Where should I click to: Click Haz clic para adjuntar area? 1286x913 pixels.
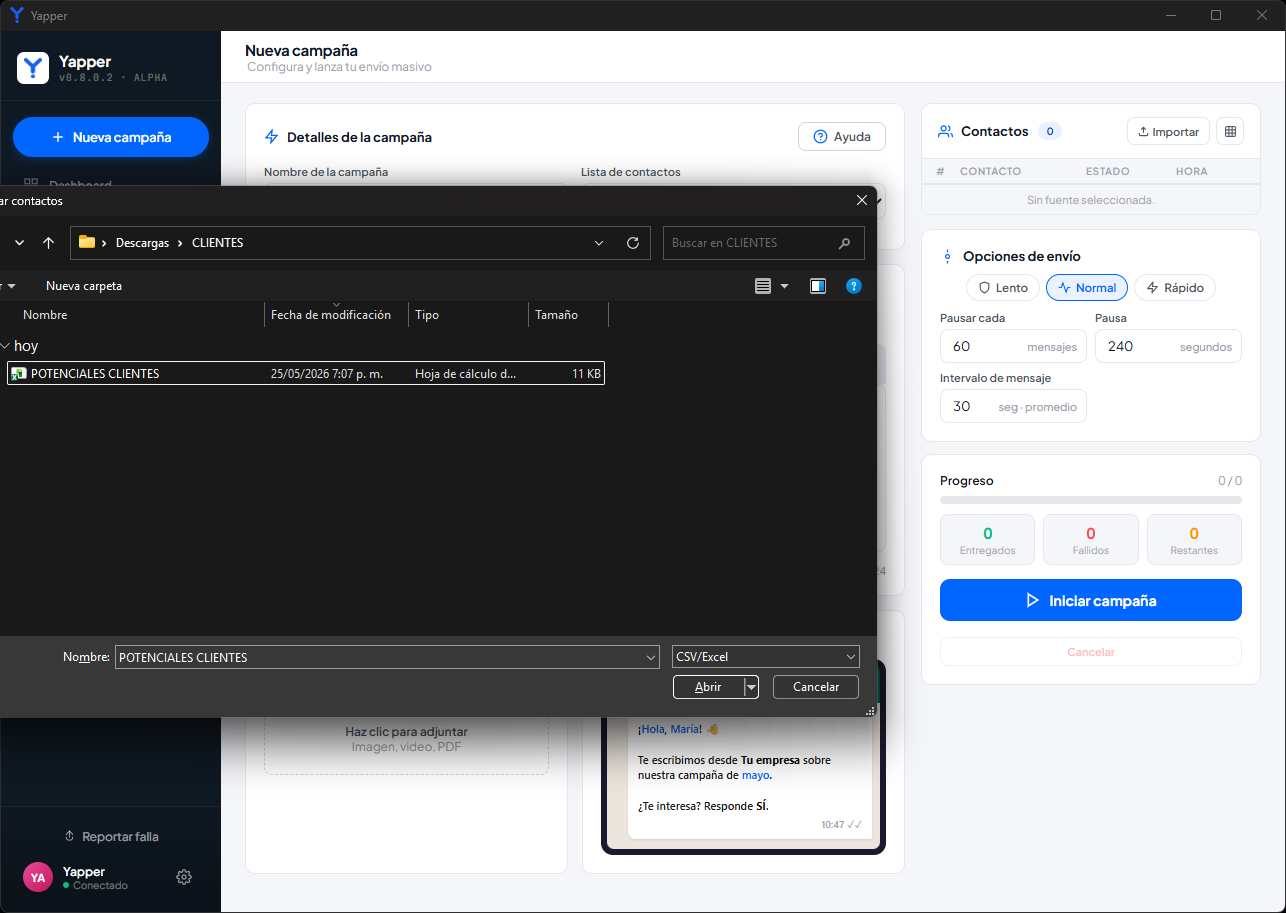[x=406, y=739]
